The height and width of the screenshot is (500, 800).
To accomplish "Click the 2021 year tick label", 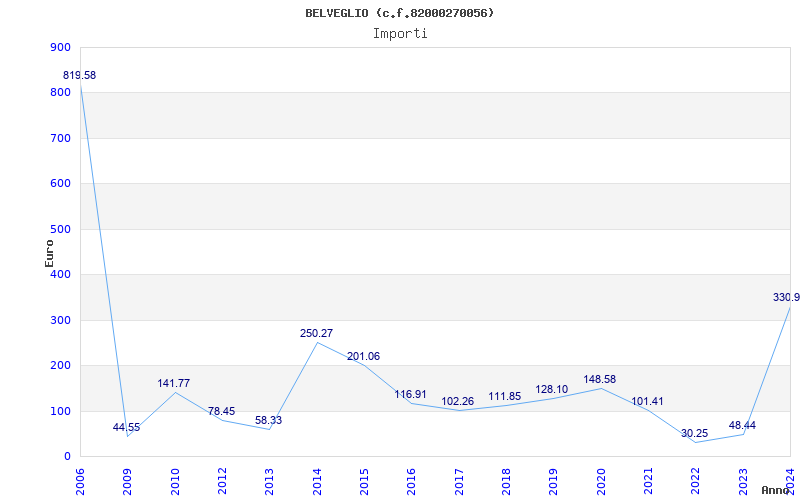I will [x=648, y=482].
